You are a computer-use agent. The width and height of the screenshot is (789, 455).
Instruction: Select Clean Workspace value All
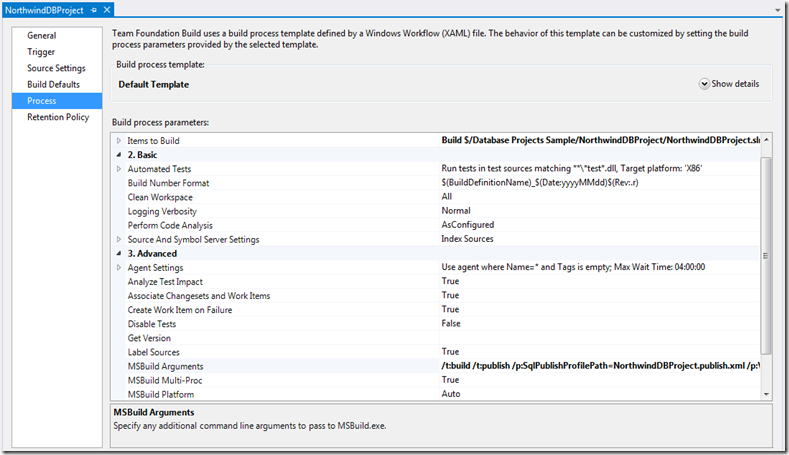click(x=447, y=197)
